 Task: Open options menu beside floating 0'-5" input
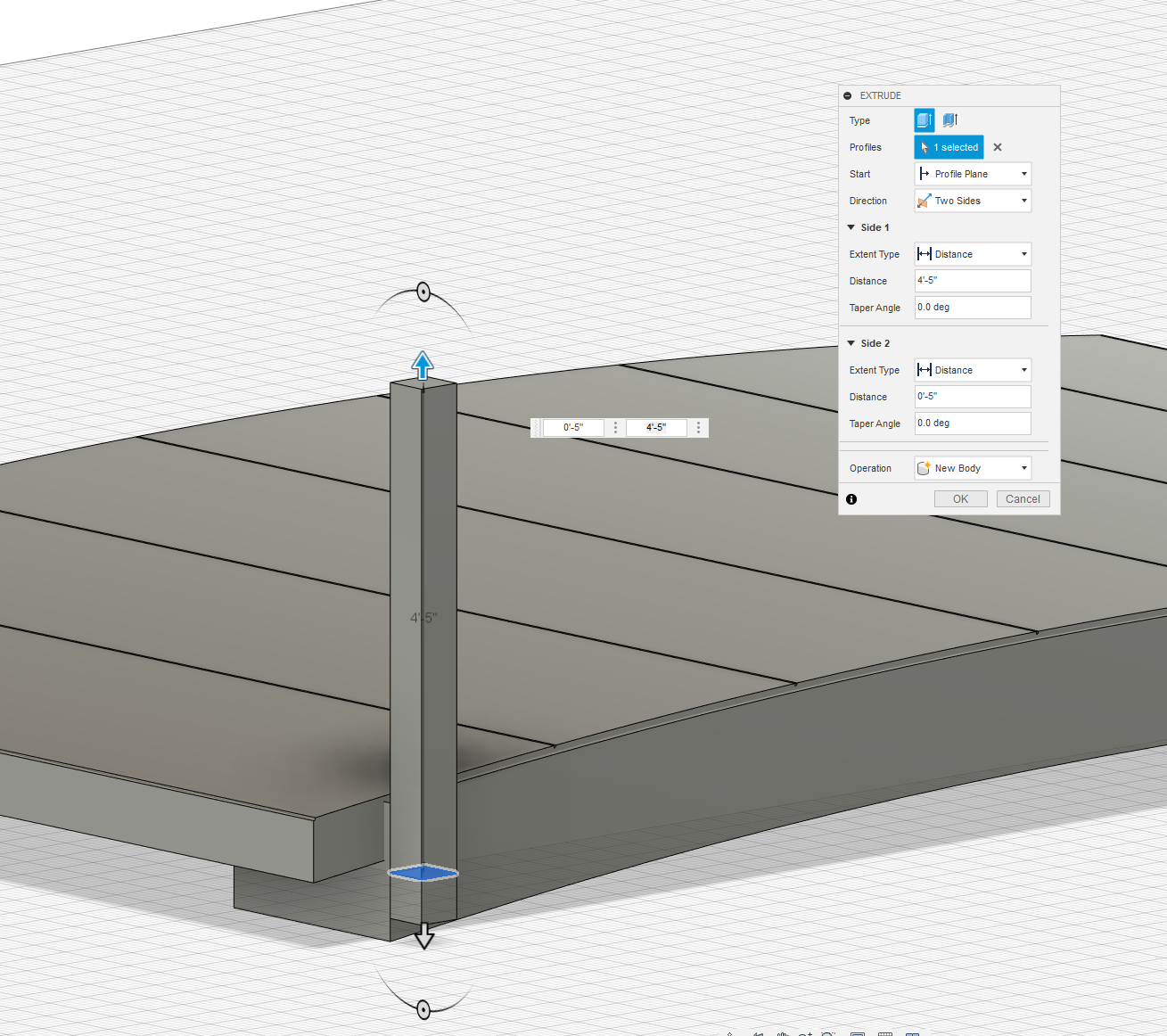pyautogui.click(x=615, y=428)
